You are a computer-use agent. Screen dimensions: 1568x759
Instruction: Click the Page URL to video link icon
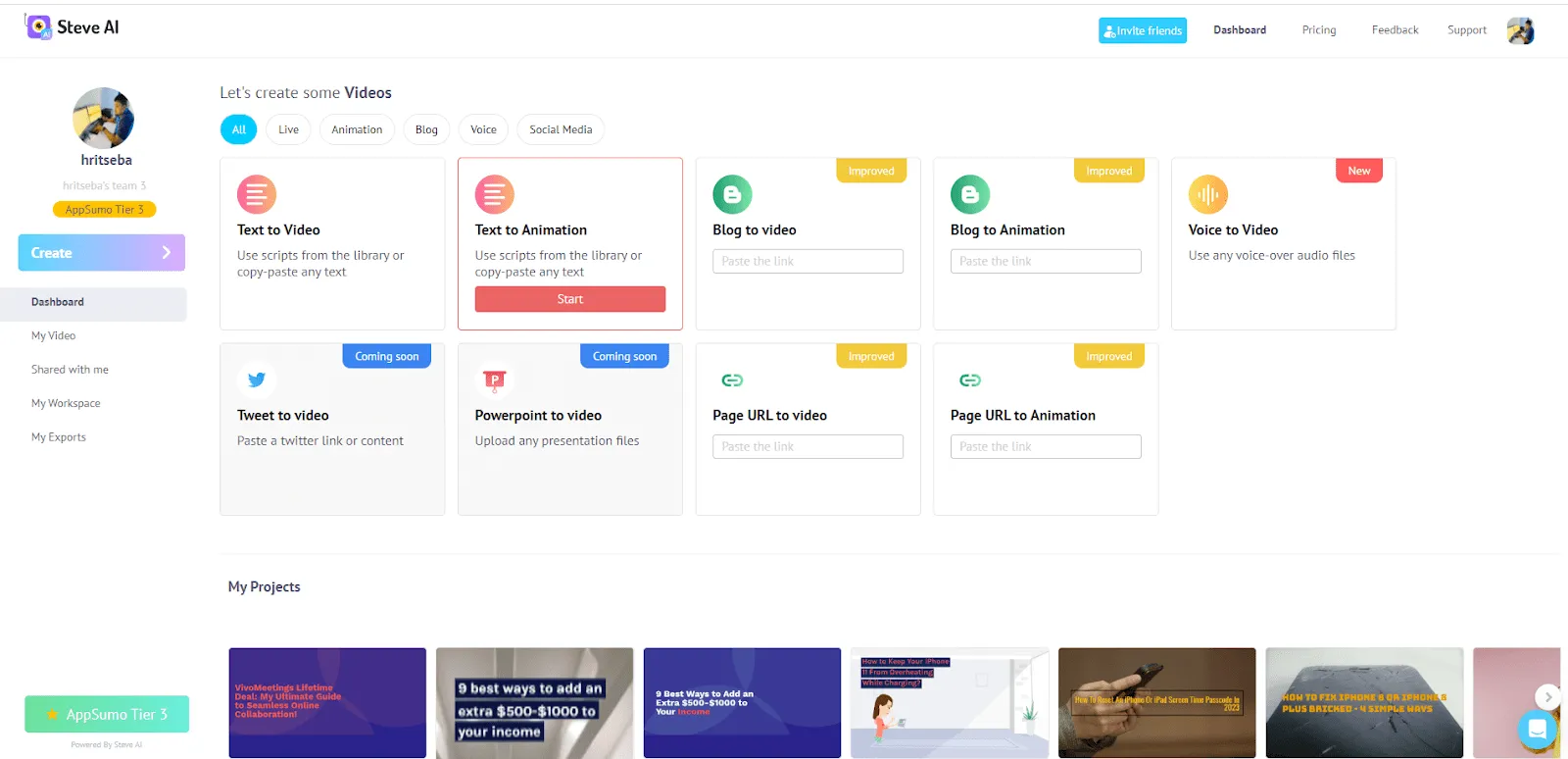click(x=732, y=379)
